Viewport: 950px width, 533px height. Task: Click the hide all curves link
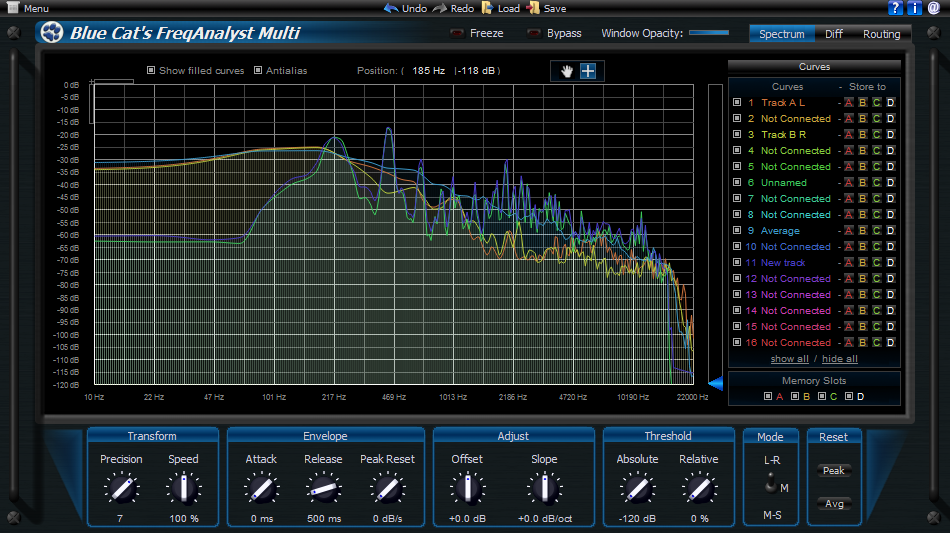tap(839, 359)
